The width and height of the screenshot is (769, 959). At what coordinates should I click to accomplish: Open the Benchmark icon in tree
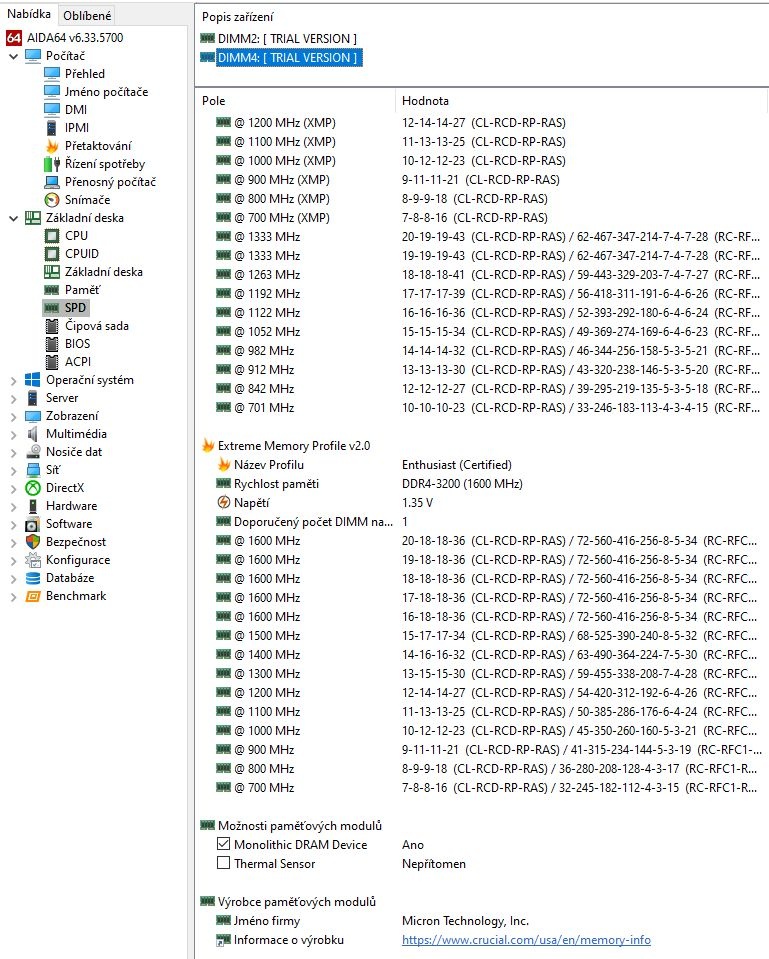(x=33, y=596)
